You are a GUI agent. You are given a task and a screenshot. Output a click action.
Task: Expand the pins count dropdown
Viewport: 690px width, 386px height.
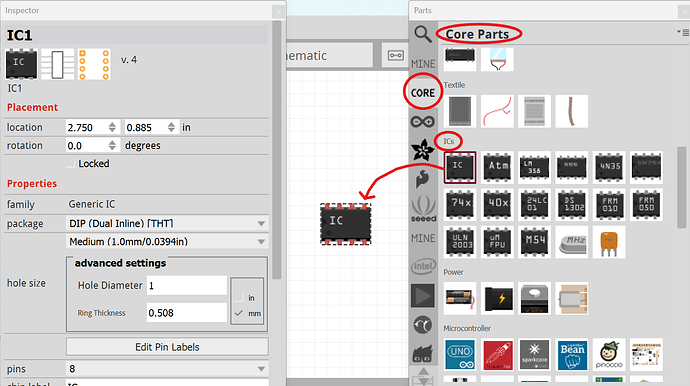coord(167,369)
